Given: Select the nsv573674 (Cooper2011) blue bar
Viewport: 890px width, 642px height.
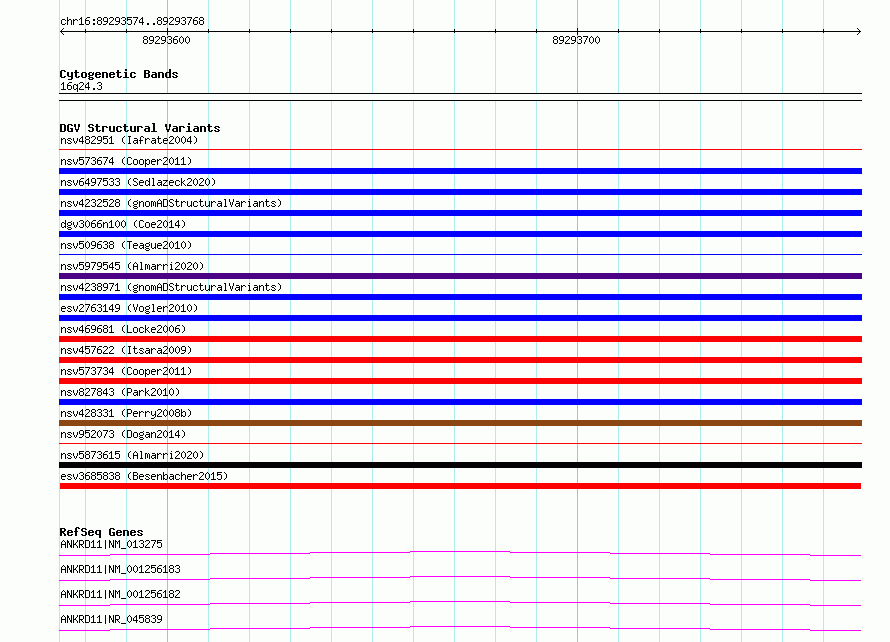Looking at the screenshot, I should [460, 171].
